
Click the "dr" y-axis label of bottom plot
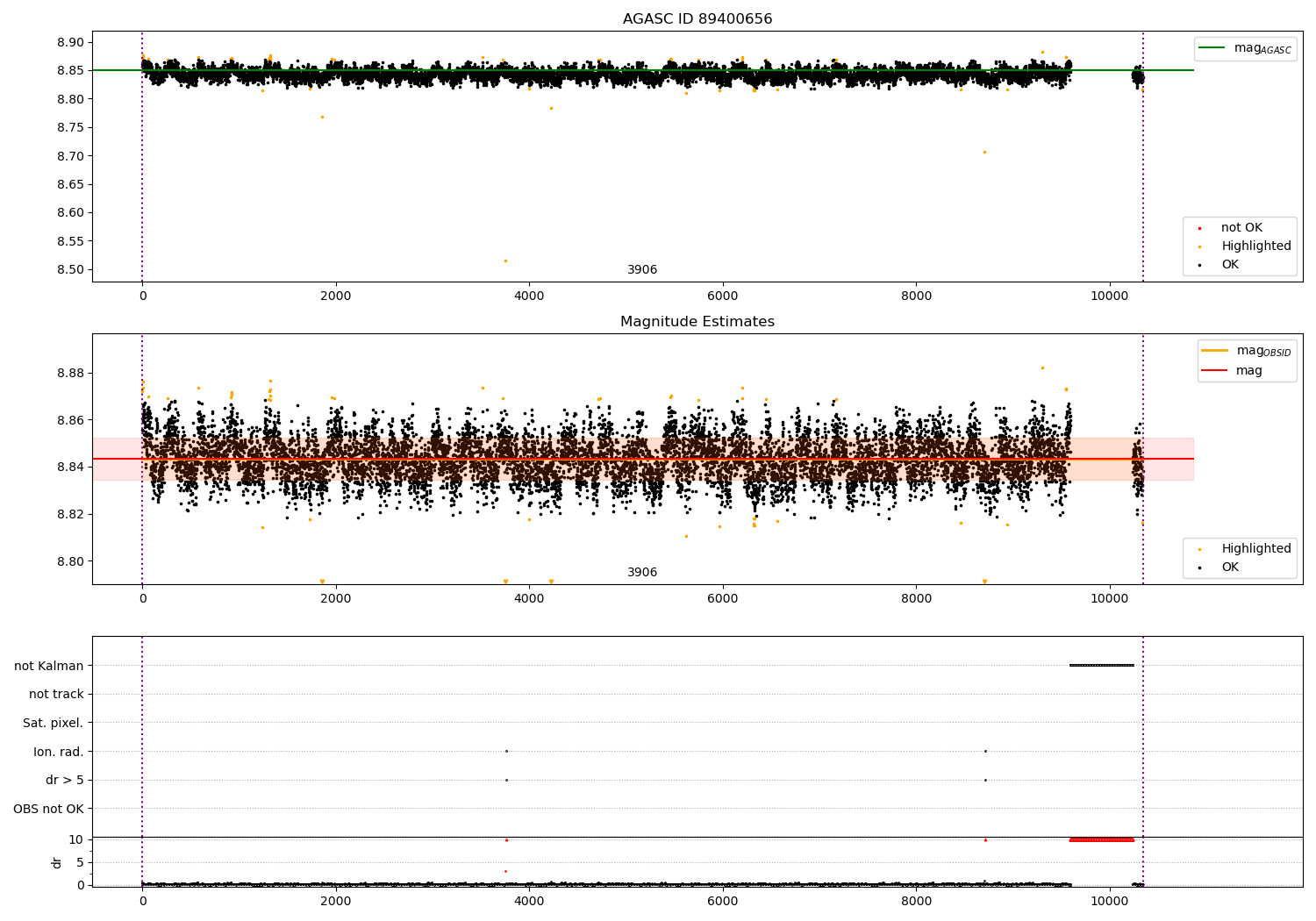pos(57,863)
